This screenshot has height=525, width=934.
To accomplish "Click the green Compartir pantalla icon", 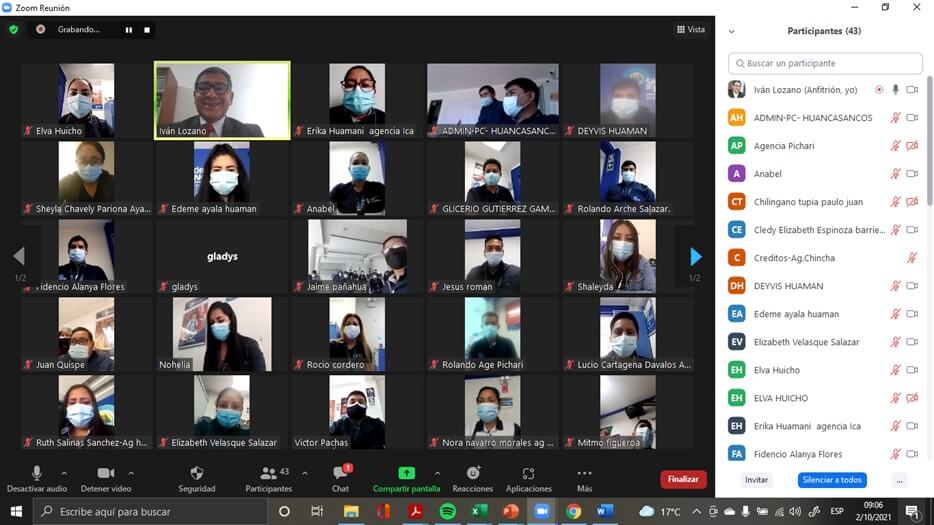I will point(406,473).
